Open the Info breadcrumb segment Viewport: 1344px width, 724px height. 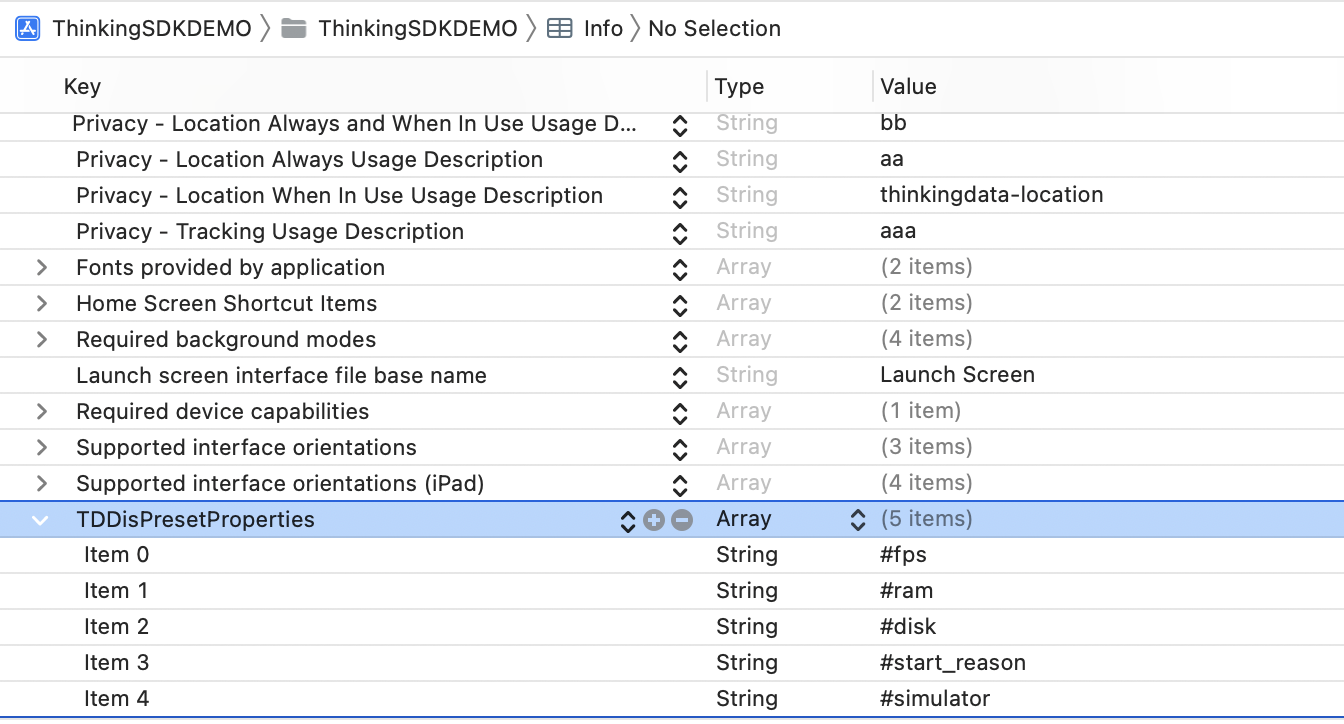(603, 28)
